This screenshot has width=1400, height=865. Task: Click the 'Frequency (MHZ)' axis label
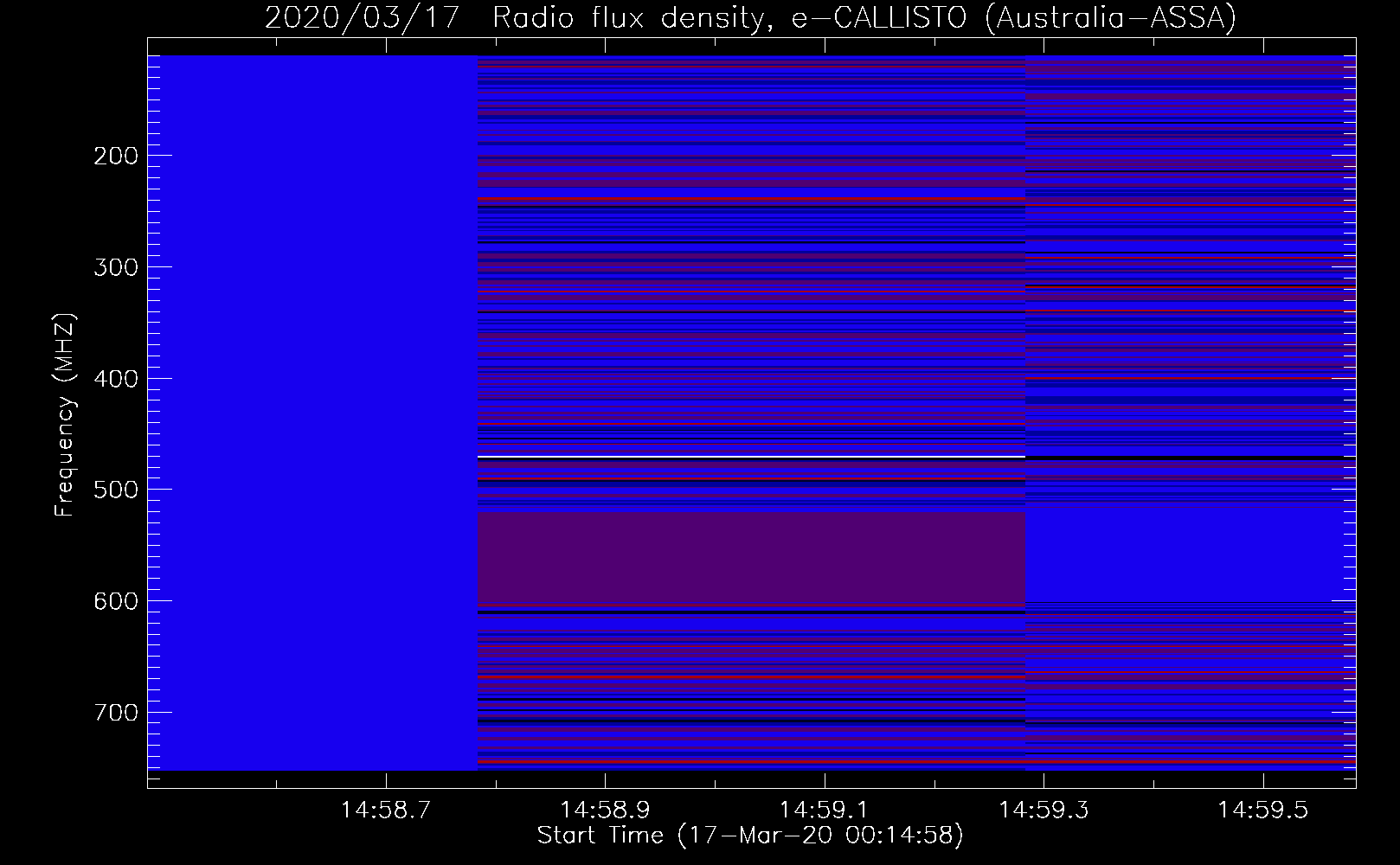pos(65,414)
